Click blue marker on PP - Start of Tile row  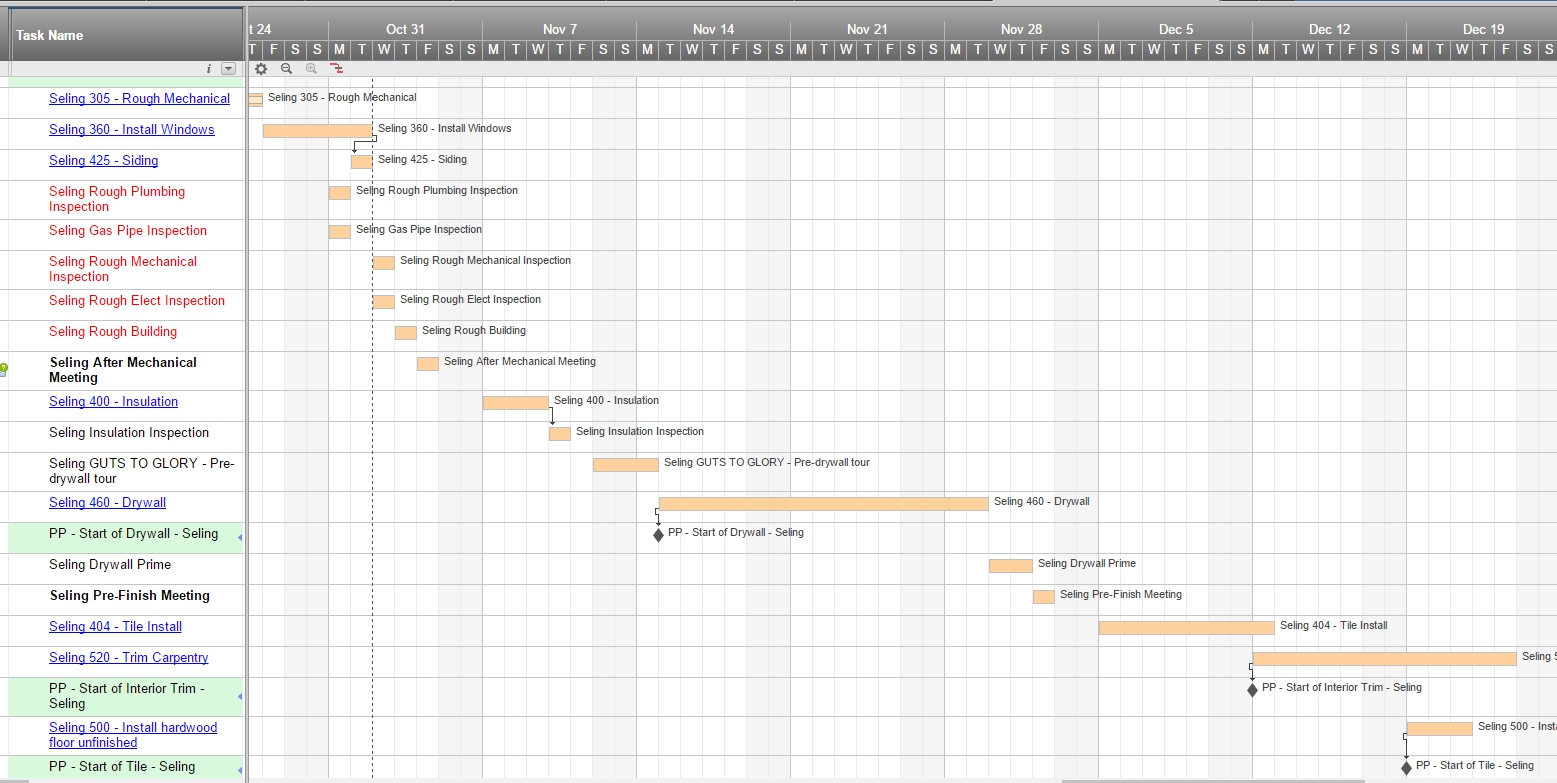tap(240, 769)
